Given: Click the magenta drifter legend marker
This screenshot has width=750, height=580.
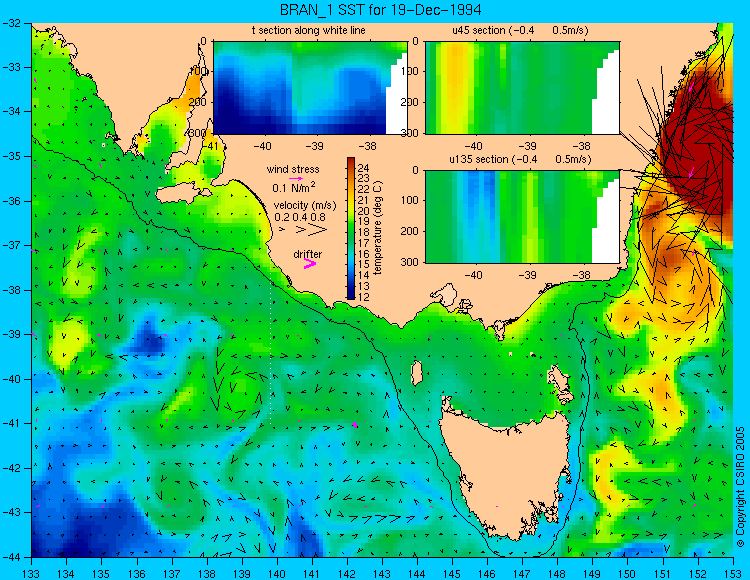Looking at the screenshot, I should coord(310,264).
